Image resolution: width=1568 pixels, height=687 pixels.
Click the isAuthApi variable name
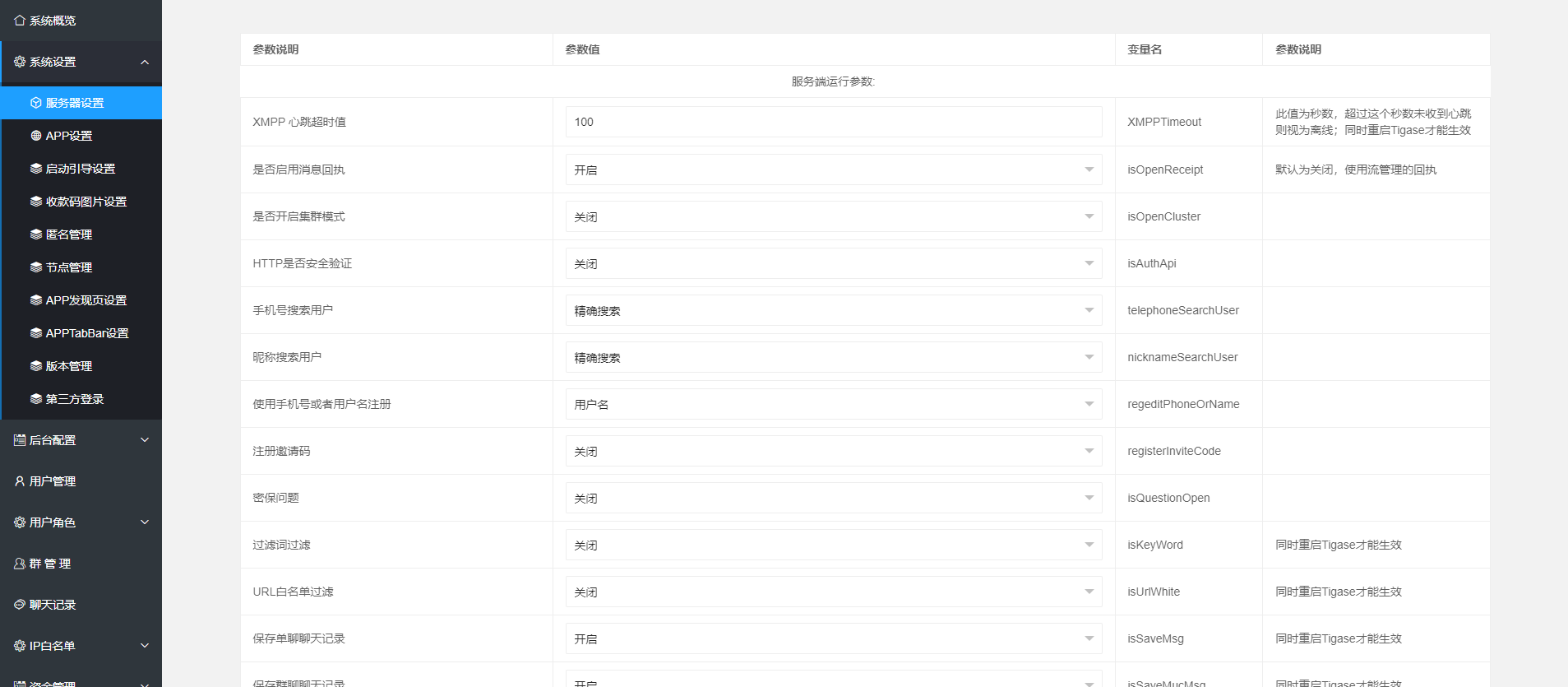click(x=1152, y=263)
